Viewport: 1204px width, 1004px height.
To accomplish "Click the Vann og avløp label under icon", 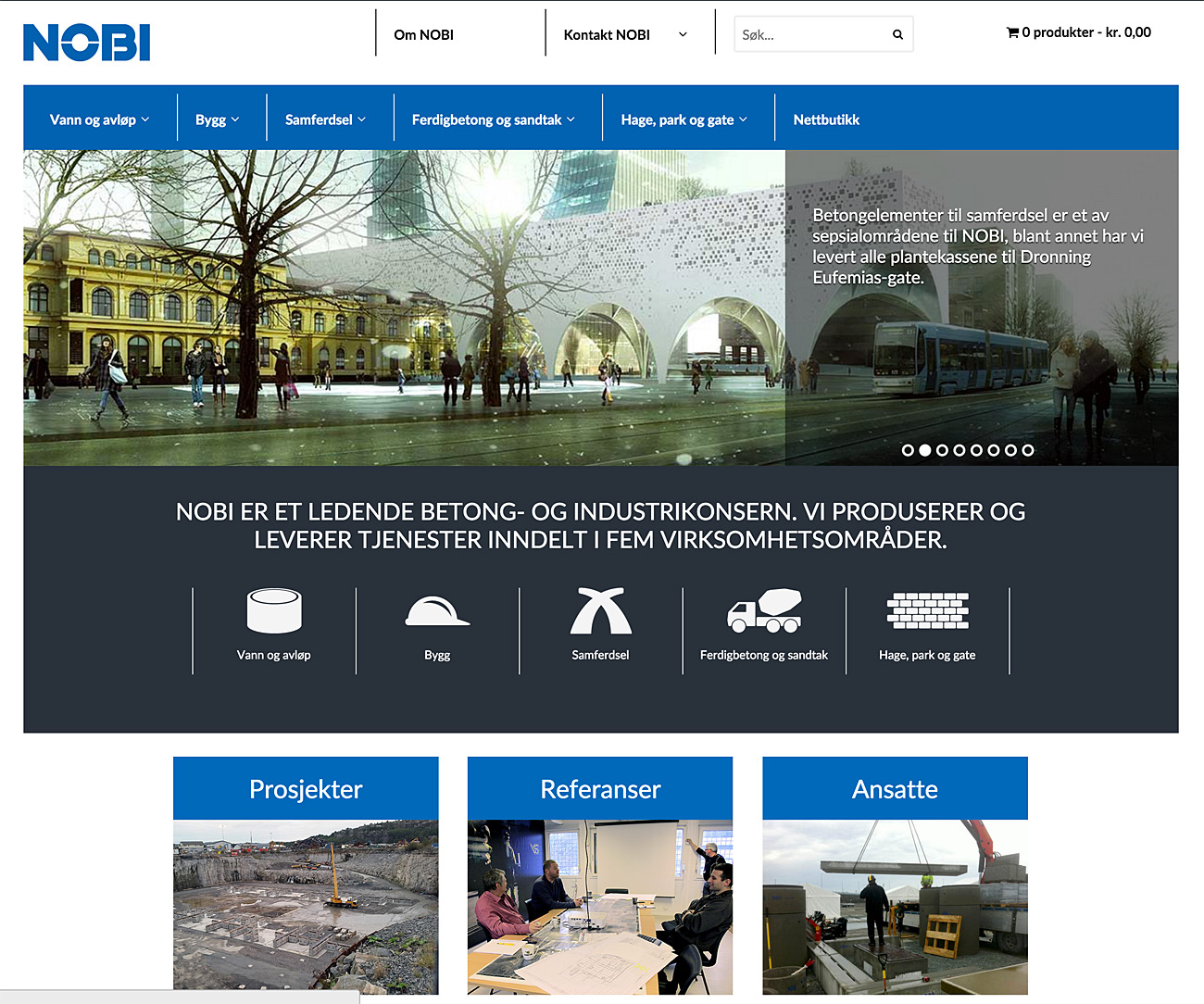I will coord(274,655).
